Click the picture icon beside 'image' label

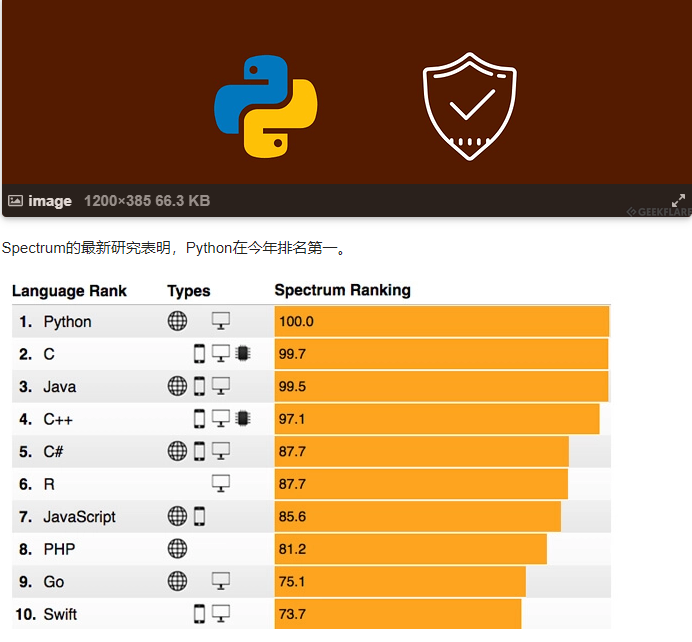point(15,200)
